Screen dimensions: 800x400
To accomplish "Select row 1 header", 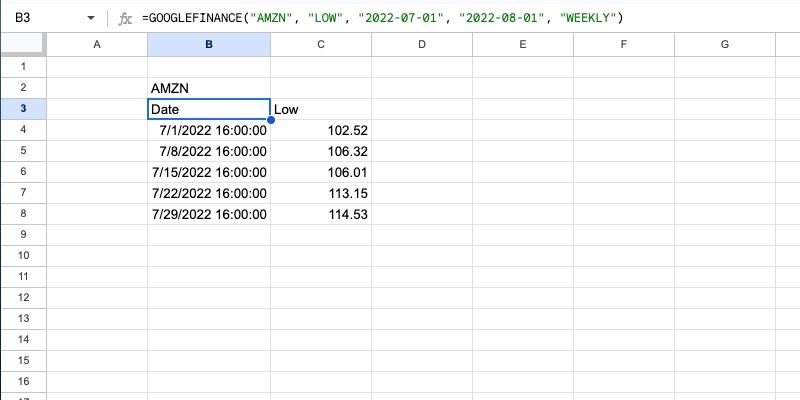I will click(x=22, y=67).
